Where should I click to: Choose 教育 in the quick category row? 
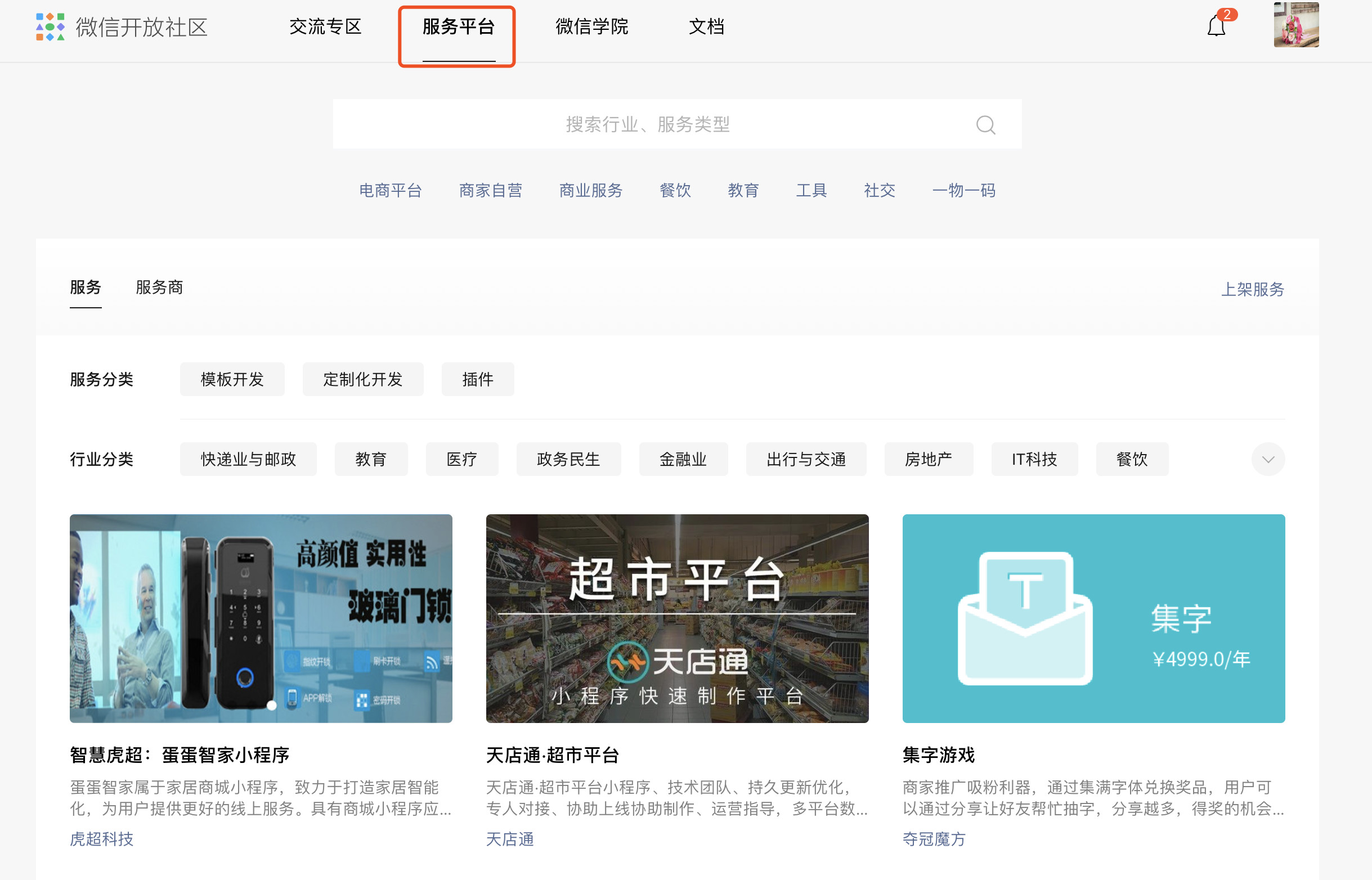743,190
